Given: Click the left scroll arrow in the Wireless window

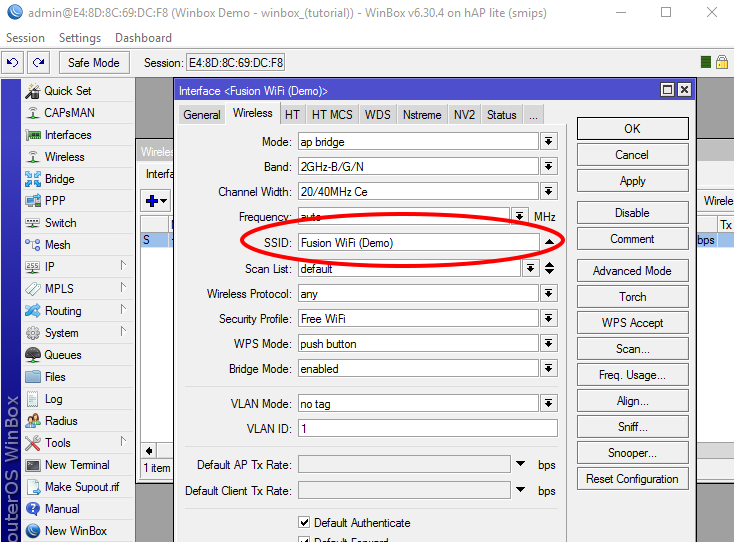Looking at the screenshot, I should (149, 451).
